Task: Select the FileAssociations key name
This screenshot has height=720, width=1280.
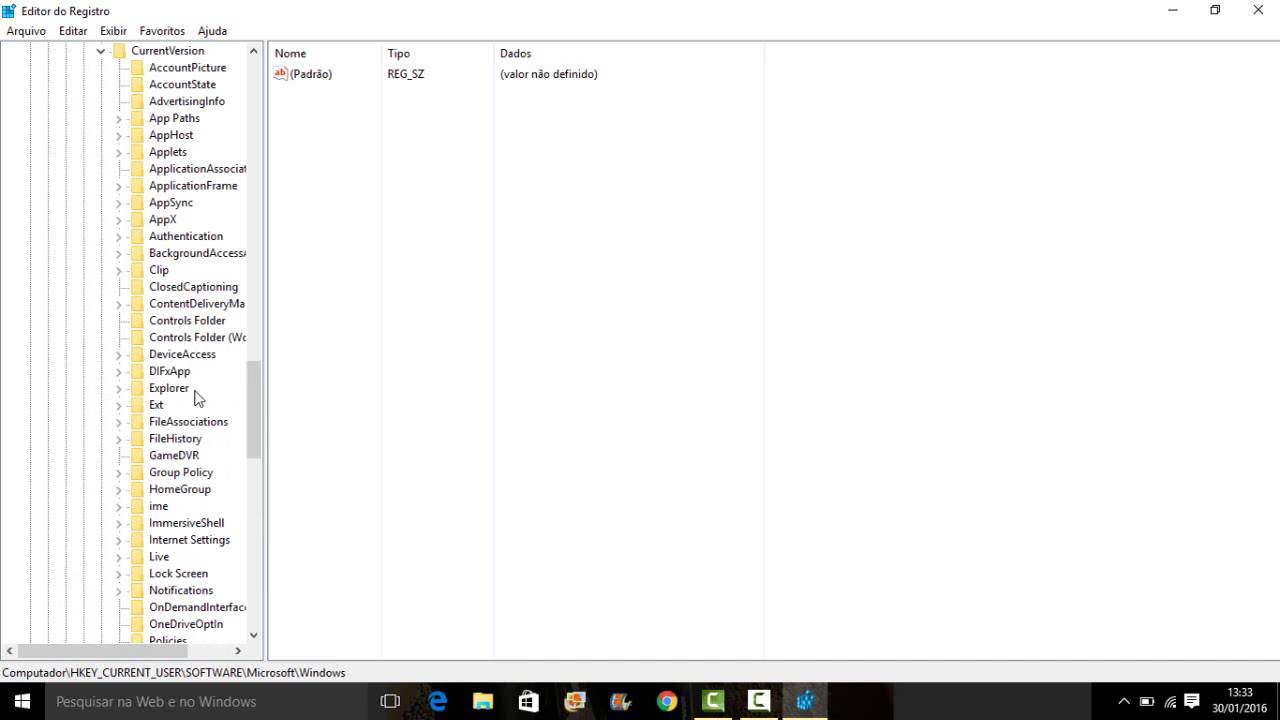Action: (188, 422)
